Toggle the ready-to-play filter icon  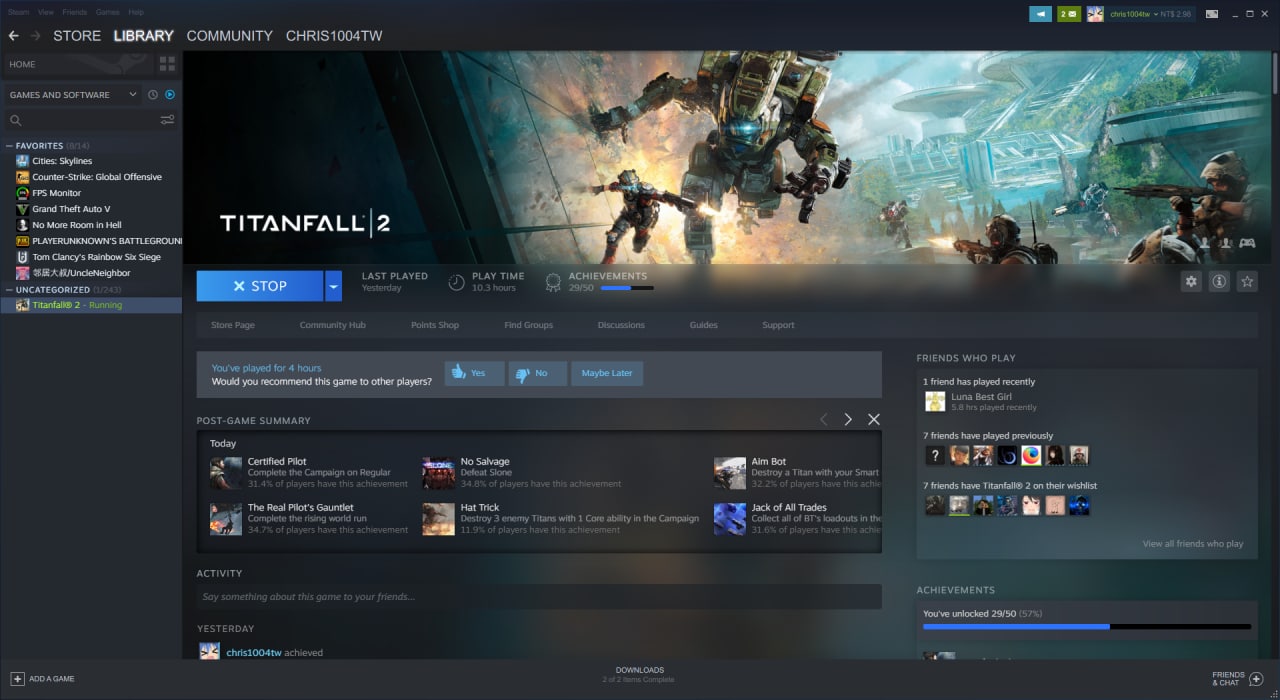pos(170,95)
